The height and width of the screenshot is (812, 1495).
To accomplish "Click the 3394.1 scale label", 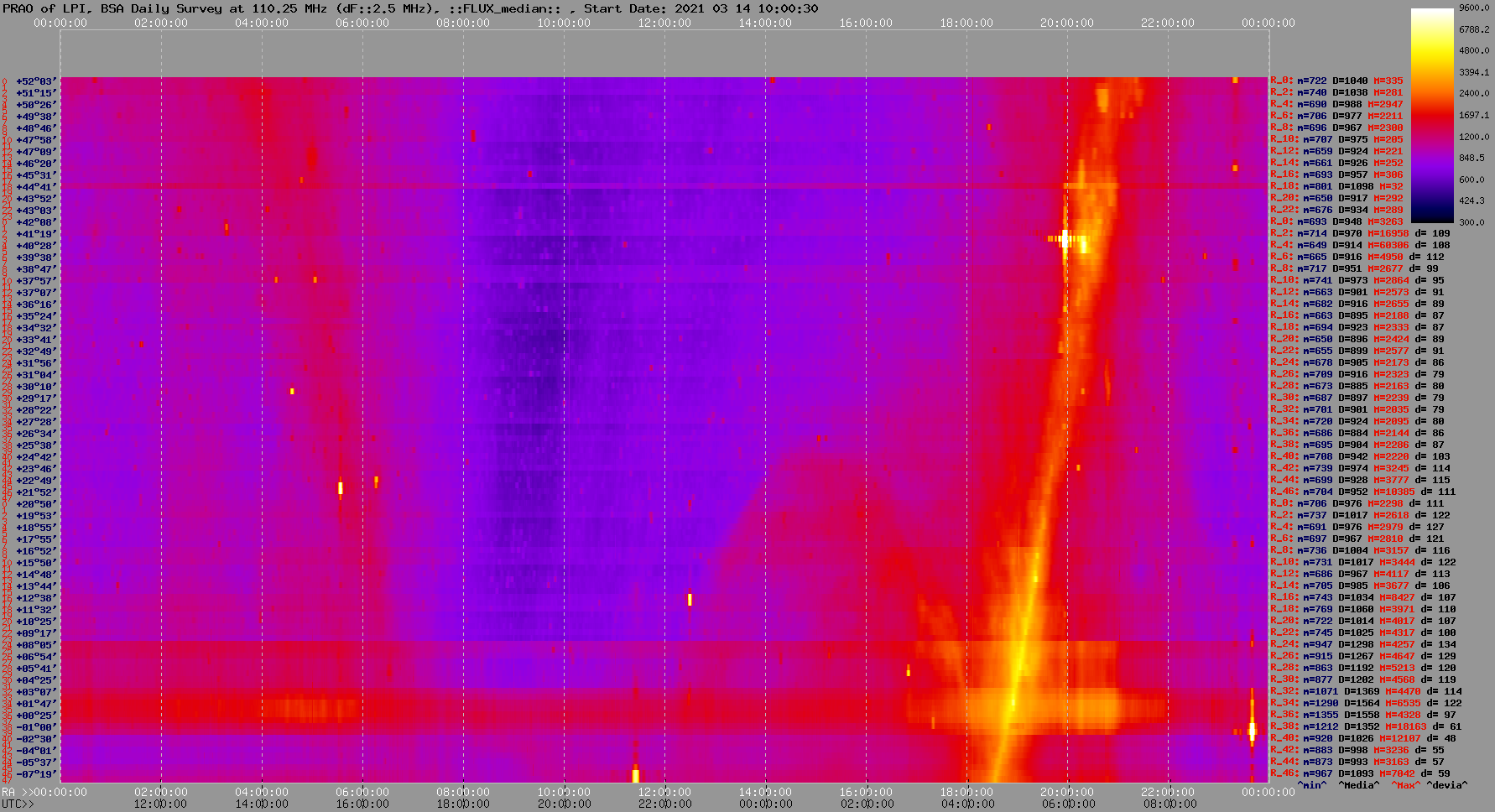I will [x=1474, y=72].
